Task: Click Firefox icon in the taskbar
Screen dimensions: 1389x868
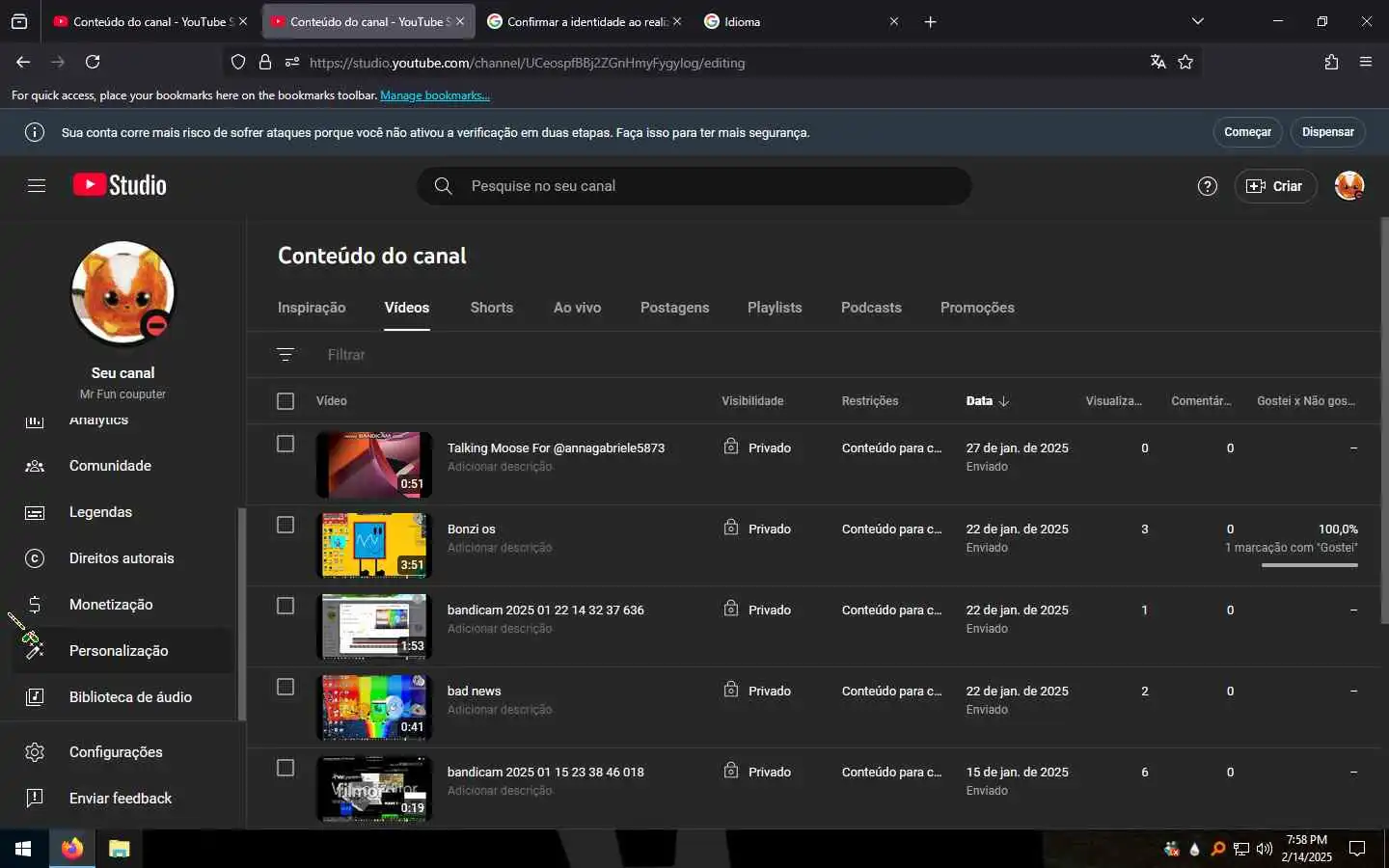Action: [x=72, y=849]
